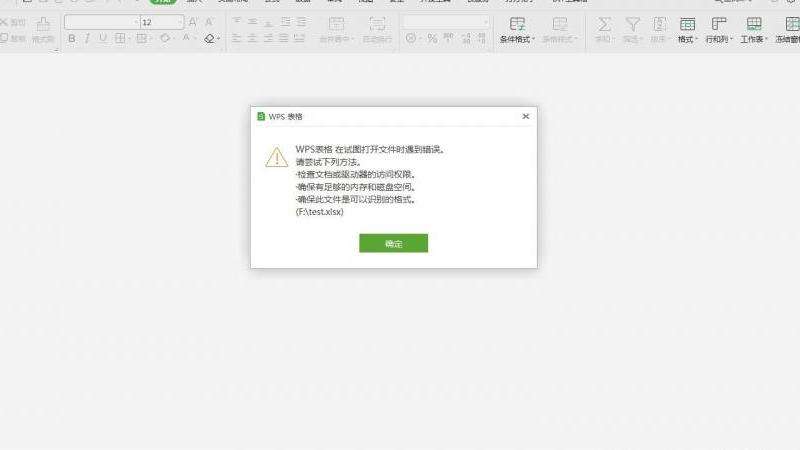Click the distributed alignment icon

coord(299,38)
